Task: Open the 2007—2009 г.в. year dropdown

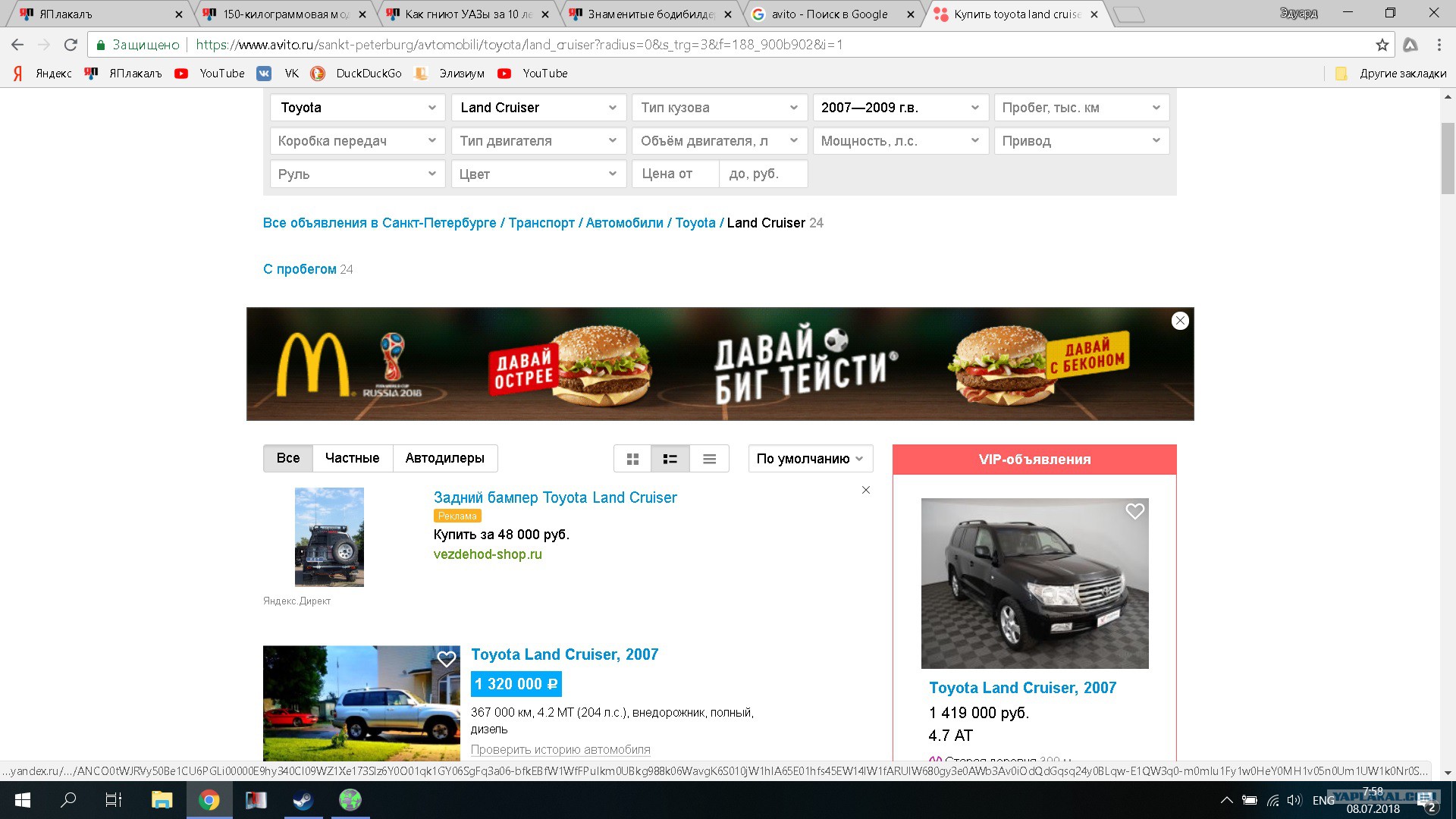Action: (901, 108)
